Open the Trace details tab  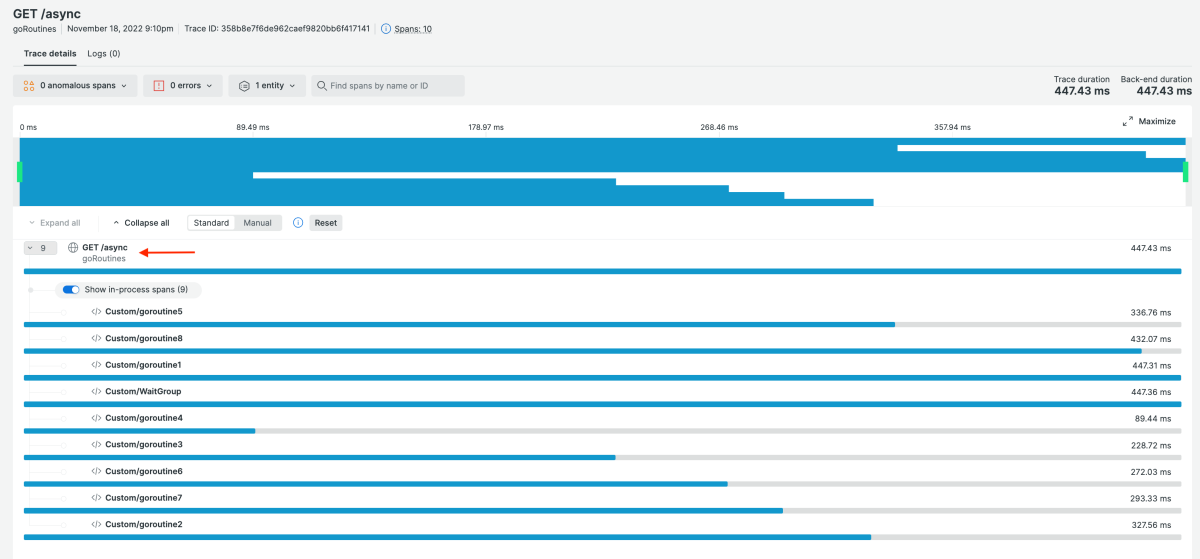point(50,53)
